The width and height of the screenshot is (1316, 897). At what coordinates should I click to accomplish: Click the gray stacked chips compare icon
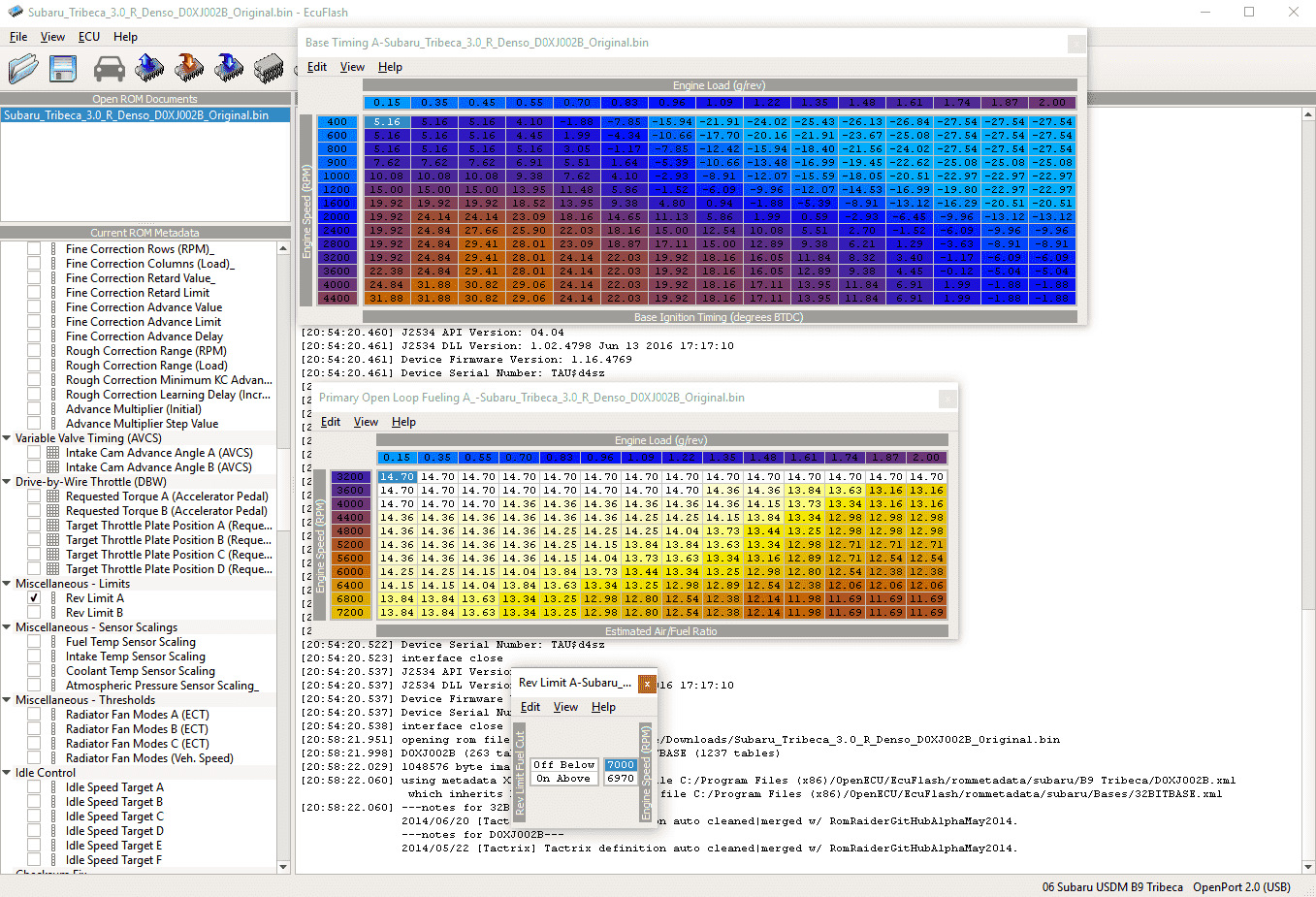(x=269, y=69)
